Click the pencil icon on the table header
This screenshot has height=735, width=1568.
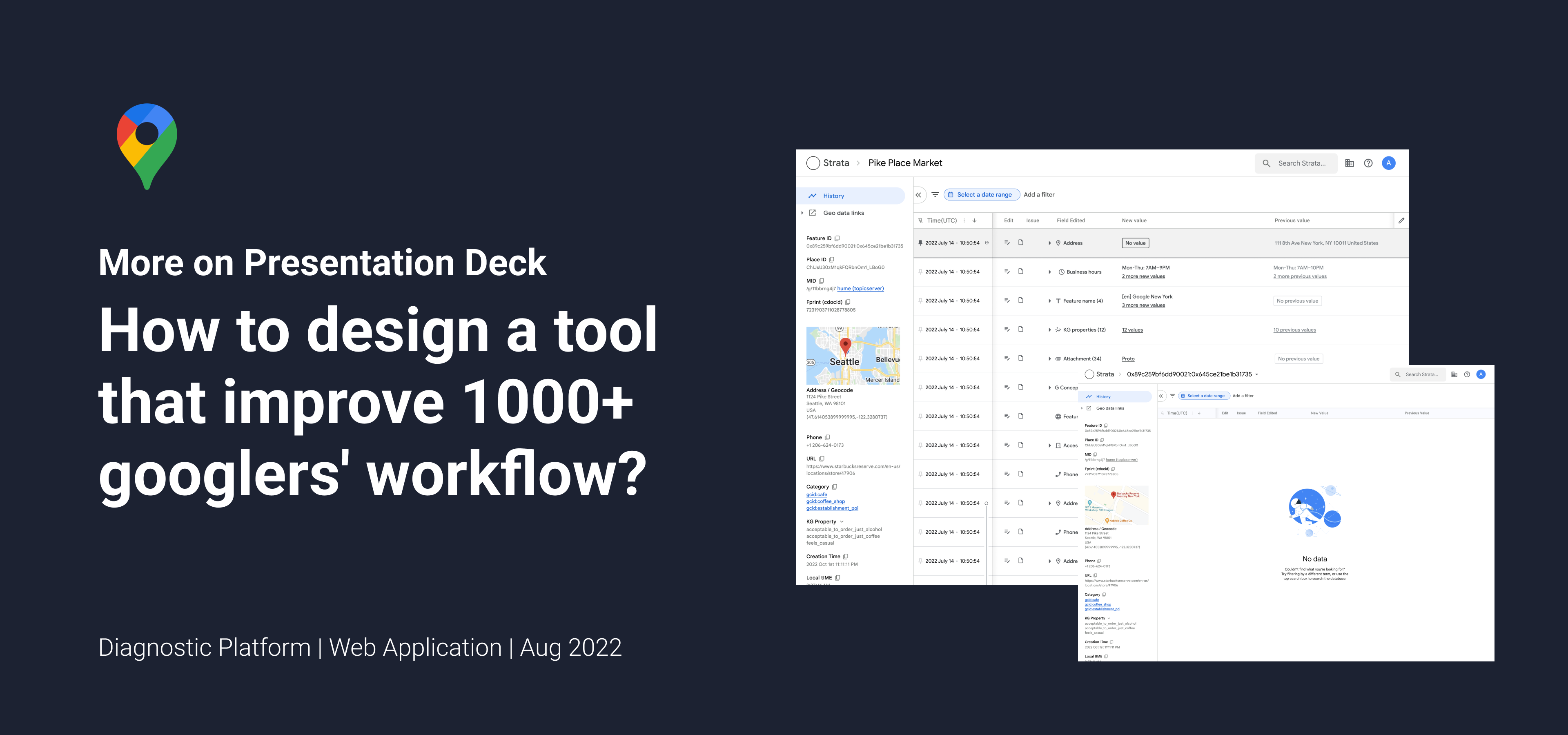coord(1401,220)
